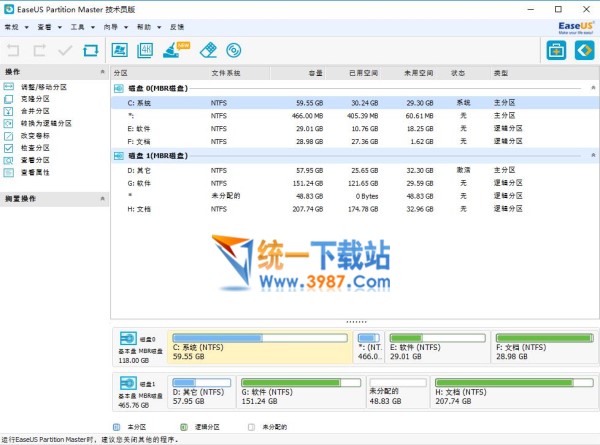Open the Wizard menu dropdown
The image size is (600, 445).
click(x=116, y=27)
